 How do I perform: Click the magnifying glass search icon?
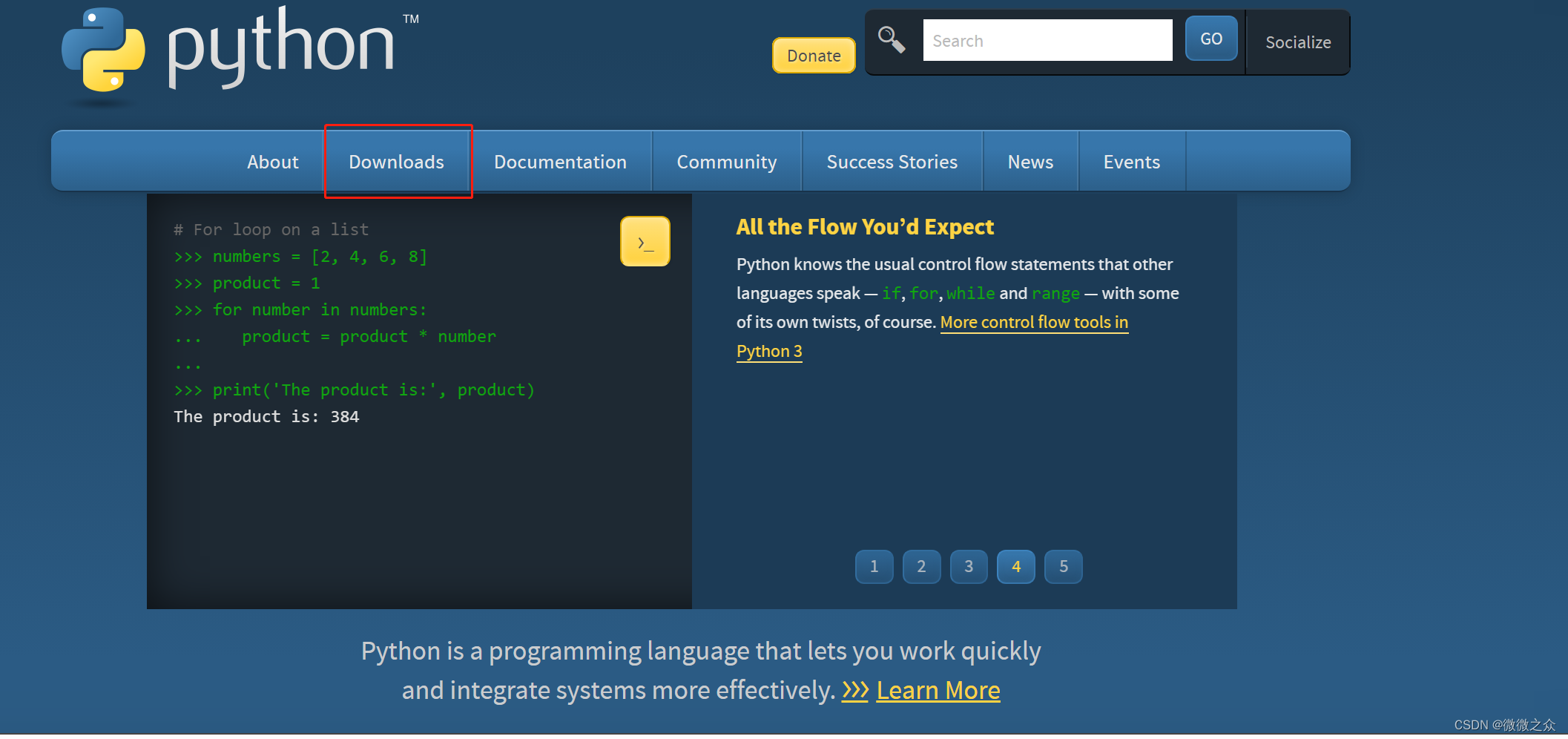pos(892,39)
